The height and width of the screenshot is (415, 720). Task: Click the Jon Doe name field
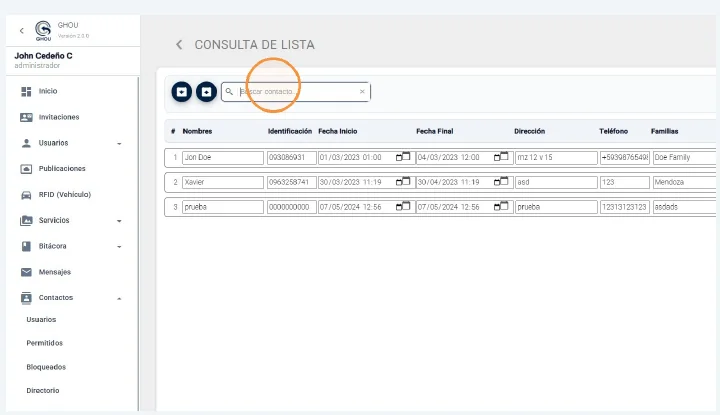click(223, 157)
